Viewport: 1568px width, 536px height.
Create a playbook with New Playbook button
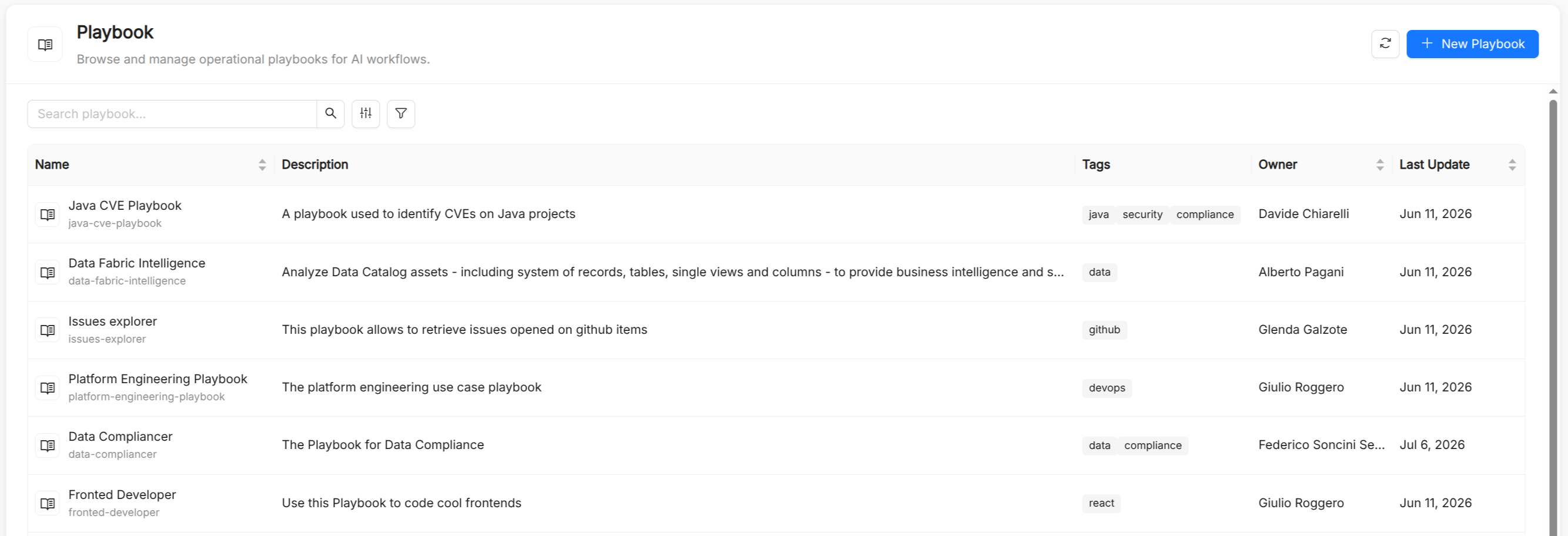pos(1472,44)
